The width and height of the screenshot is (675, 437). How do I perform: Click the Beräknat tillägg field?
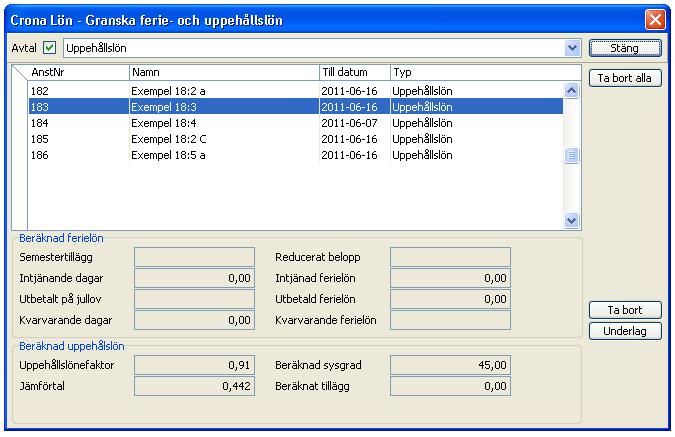pos(450,386)
